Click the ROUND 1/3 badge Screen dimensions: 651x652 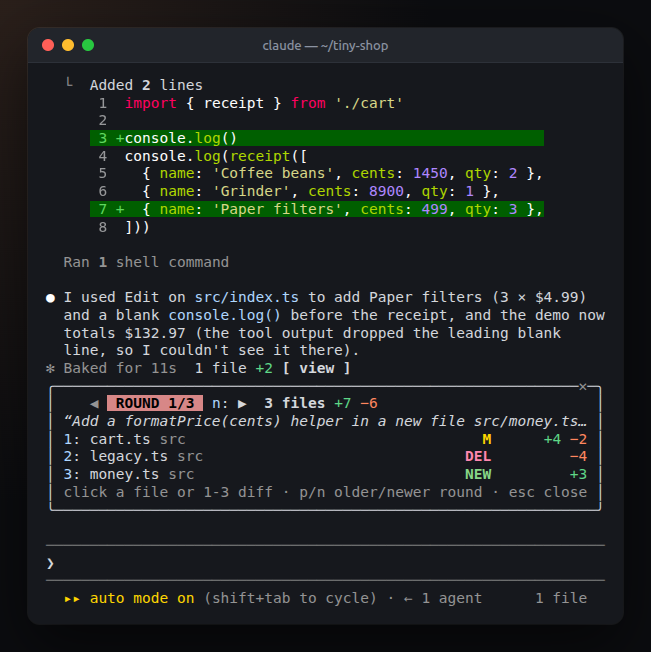pyautogui.click(x=155, y=403)
